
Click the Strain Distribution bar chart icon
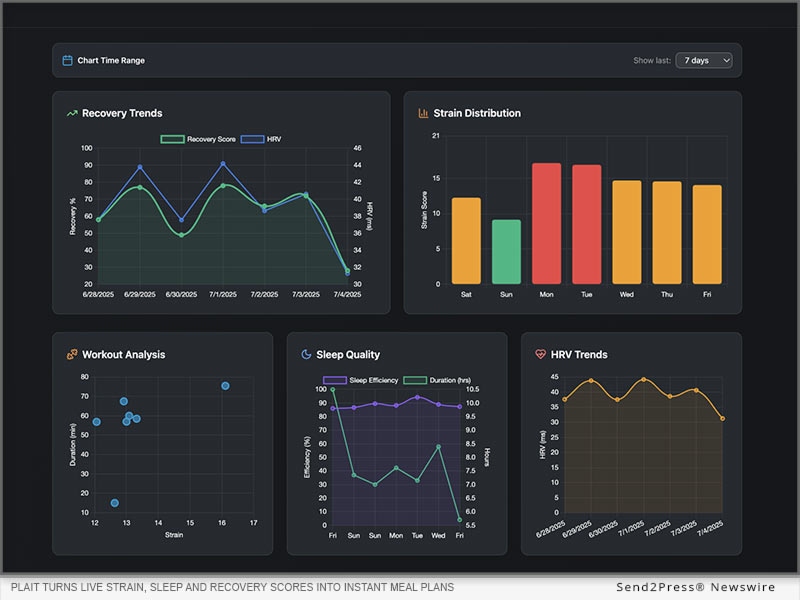pyautogui.click(x=423, y=114)
